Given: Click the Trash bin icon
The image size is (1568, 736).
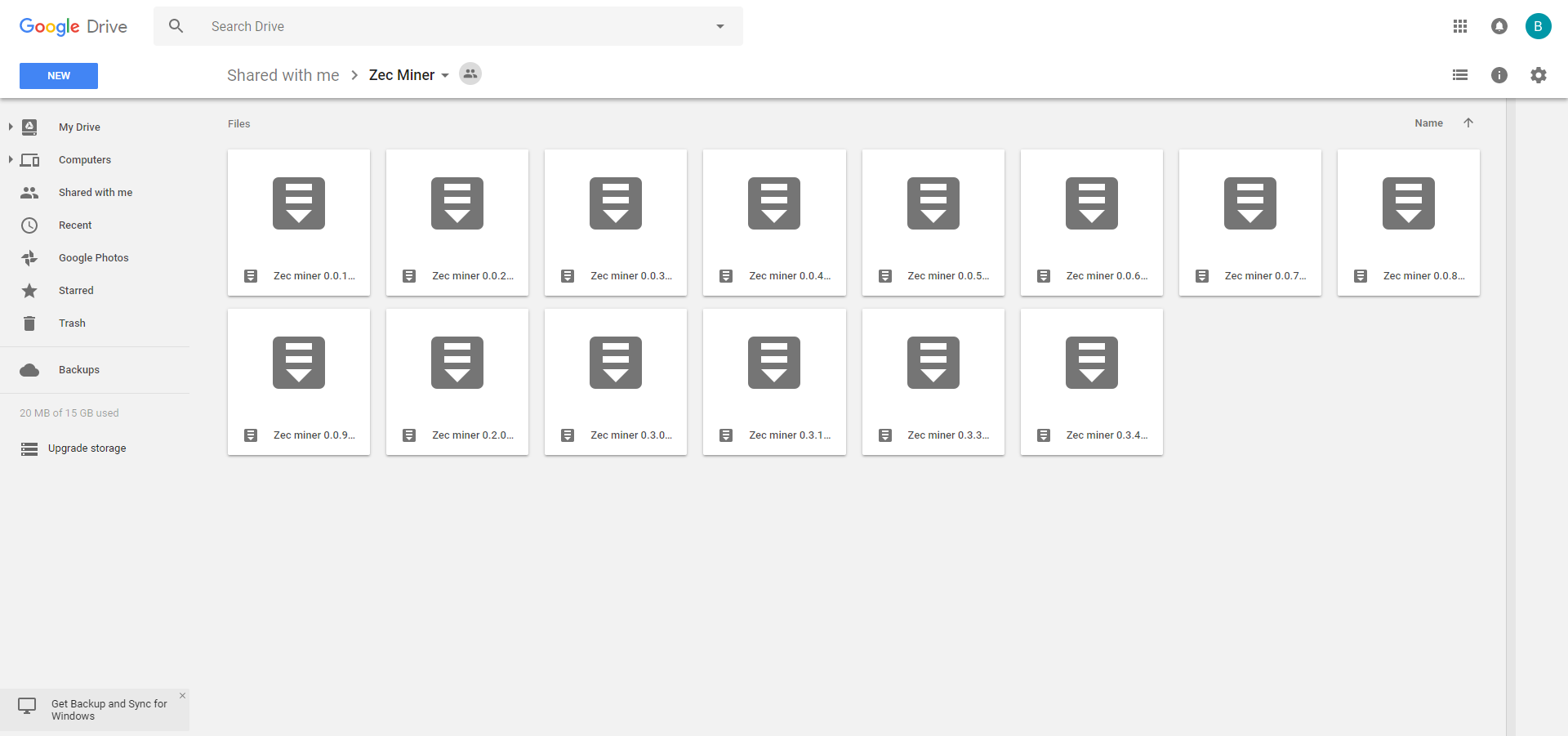Looking at the screenshot, I should pos(29,323).
